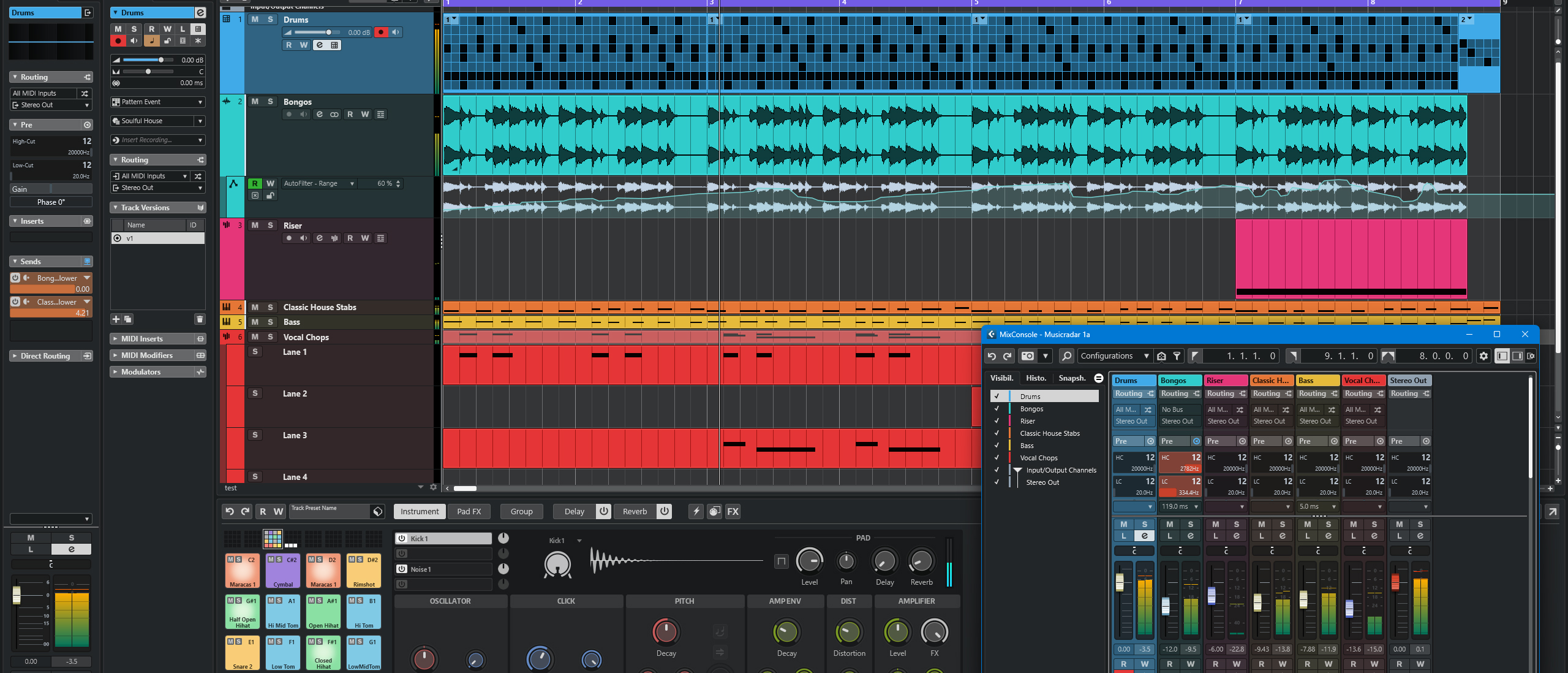The height and width of the screenshot is (673, 1568).
Task: Open the MixConsole search magnifier
Action: coord(1066,356)
